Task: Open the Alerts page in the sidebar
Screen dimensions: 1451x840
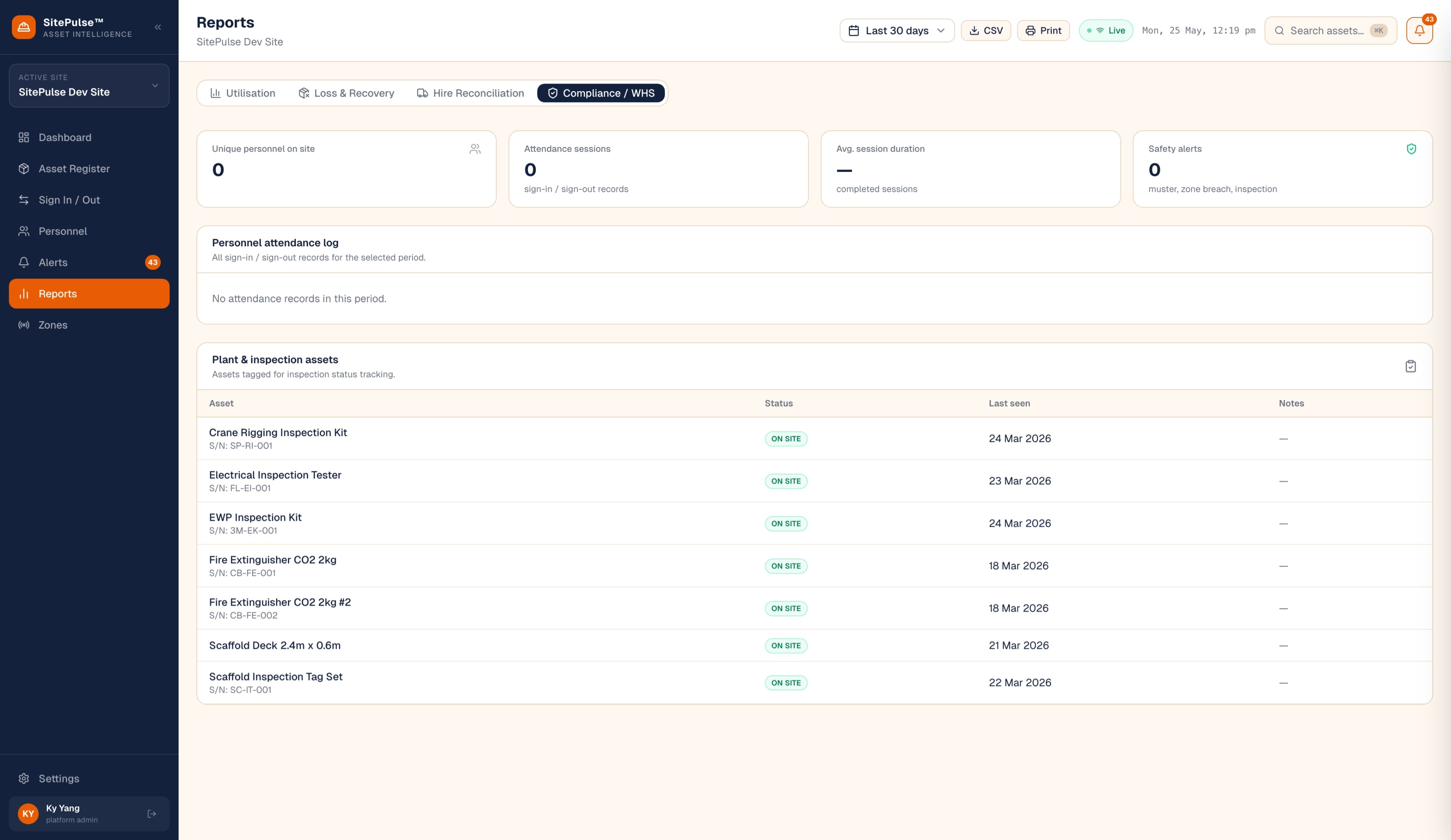Action: pyautogui.click(x=89, y=263)
